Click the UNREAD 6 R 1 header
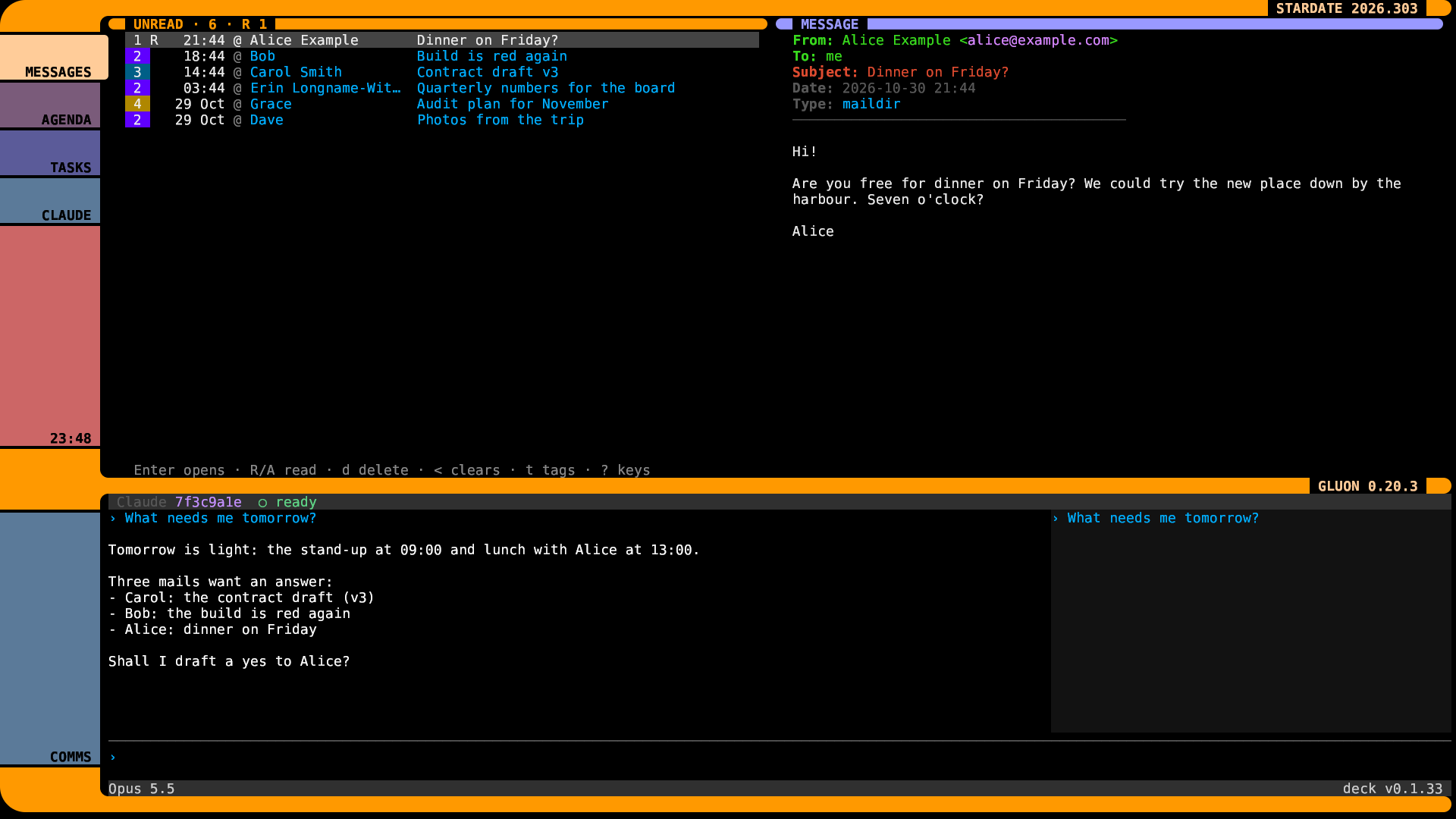The height and width of the screenshot is (819, 1456). (x=200, y=24)
